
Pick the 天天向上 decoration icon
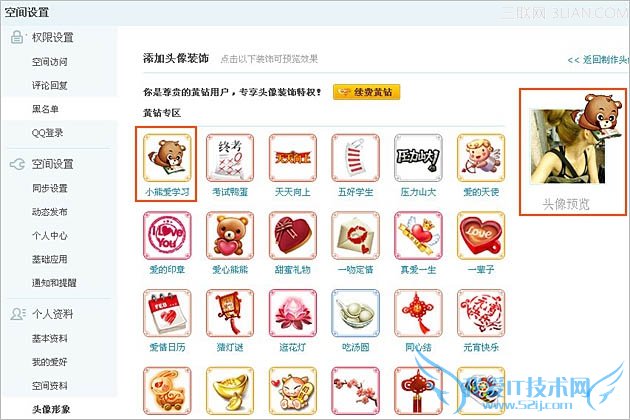tap(292, 158)
